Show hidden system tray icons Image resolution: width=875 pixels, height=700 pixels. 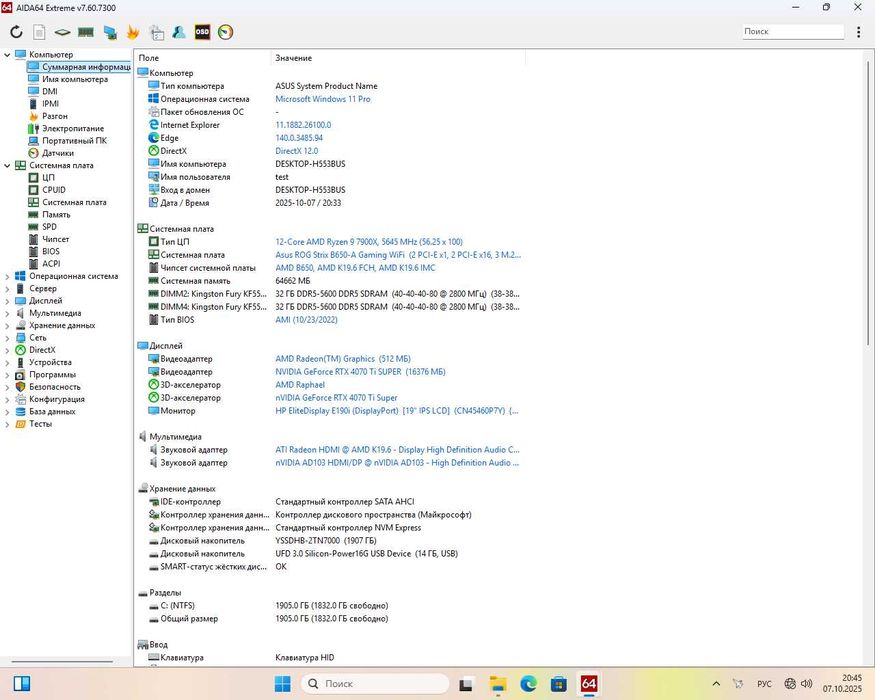[717, 683]
